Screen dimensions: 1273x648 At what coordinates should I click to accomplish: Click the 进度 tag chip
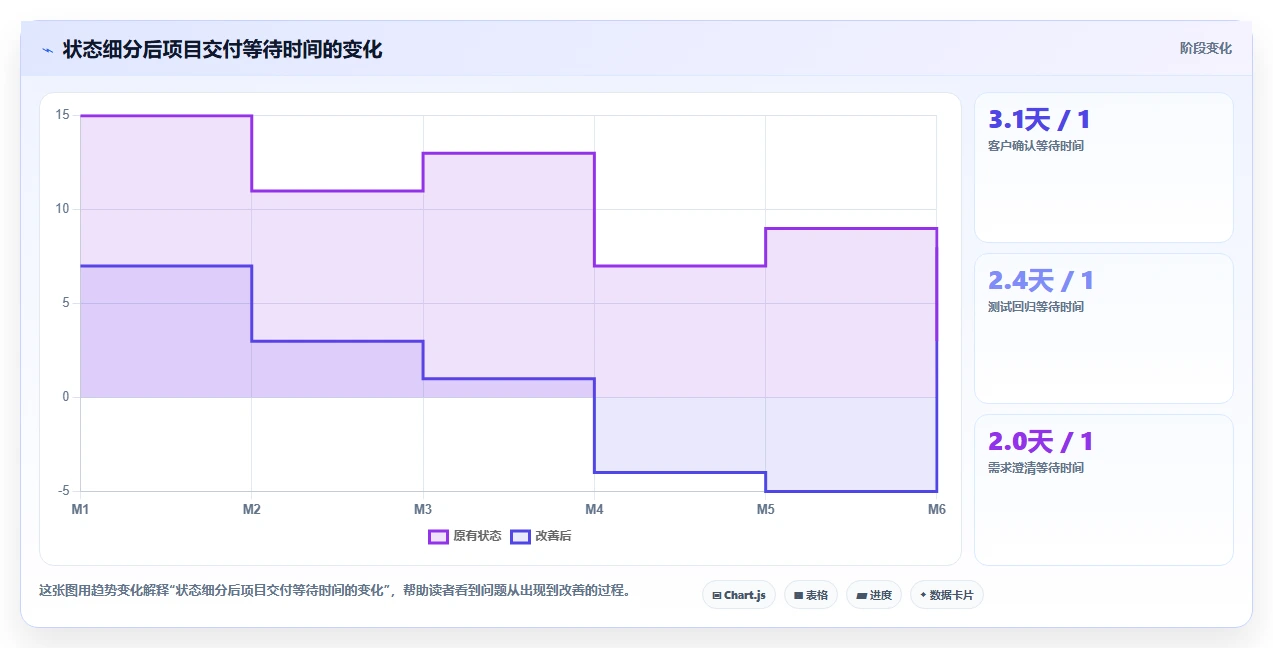874,595
